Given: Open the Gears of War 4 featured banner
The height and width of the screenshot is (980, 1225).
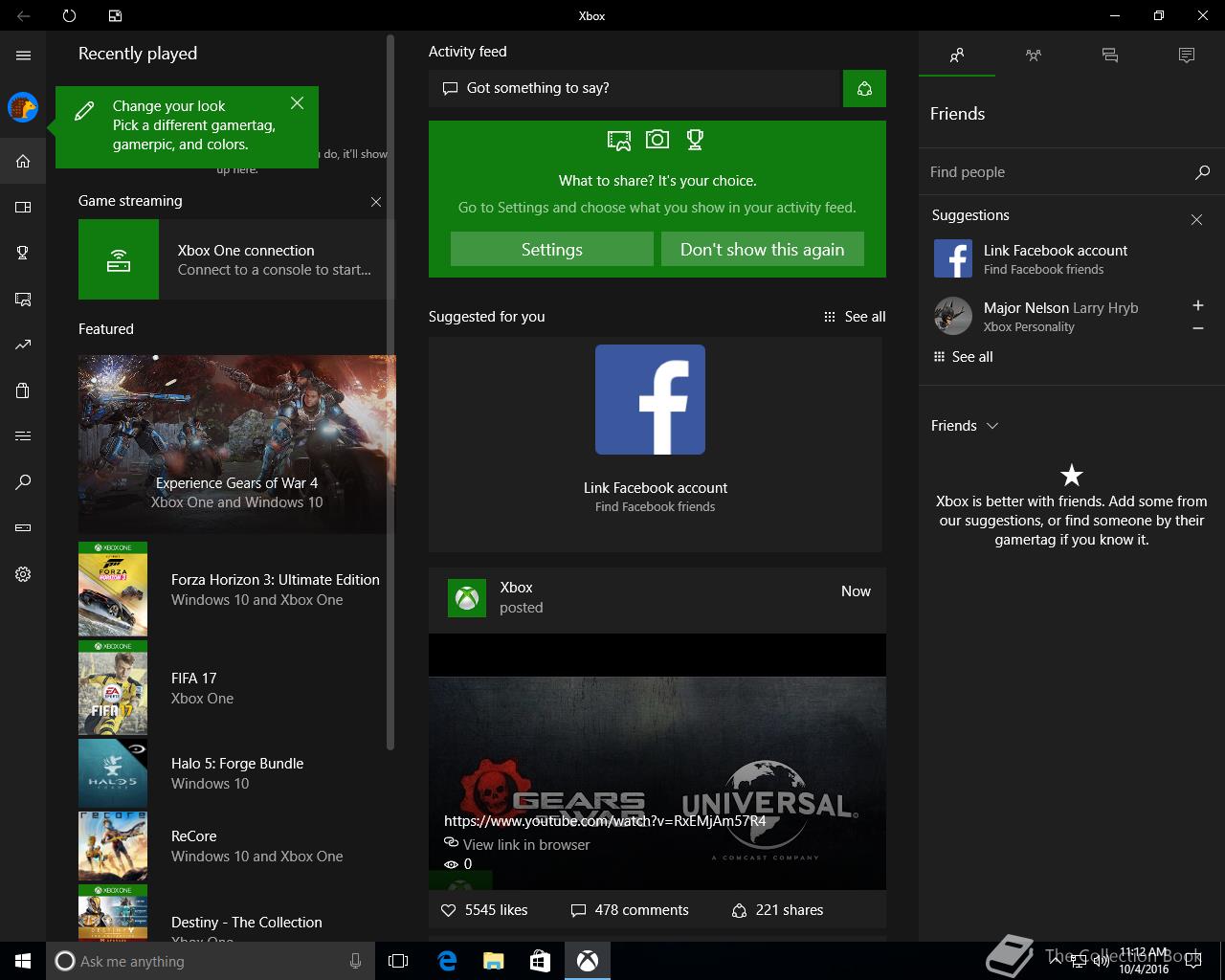Looking at the screenshot, I should click(x=236, y=444).
